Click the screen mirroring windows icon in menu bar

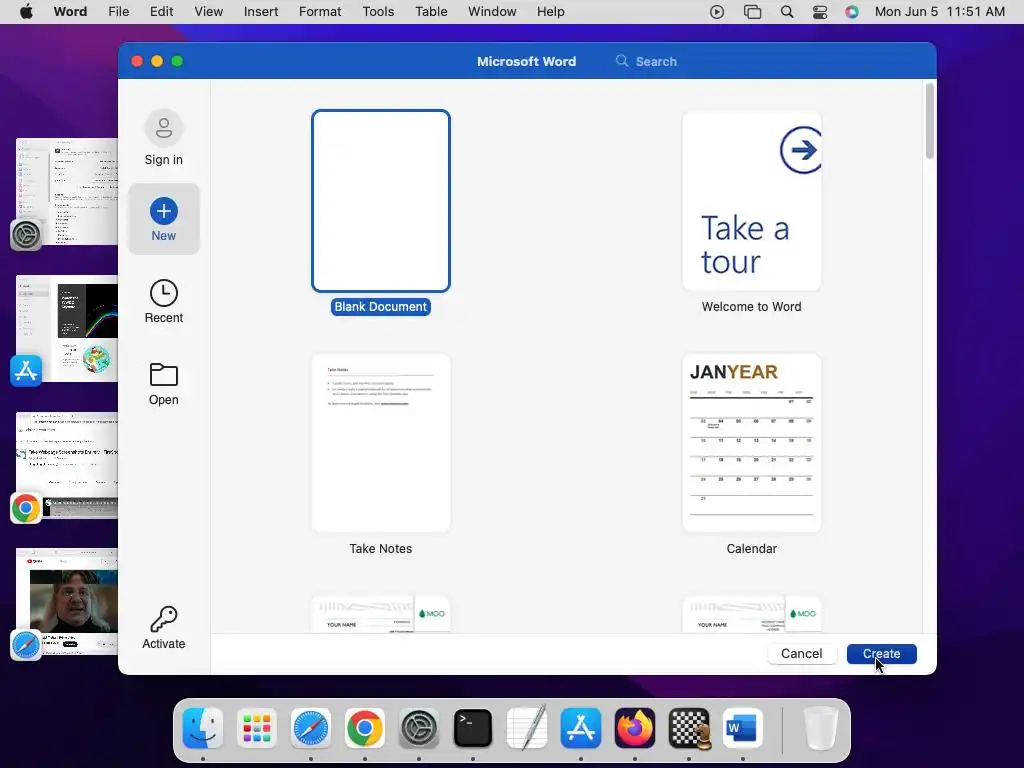(752, 12)
